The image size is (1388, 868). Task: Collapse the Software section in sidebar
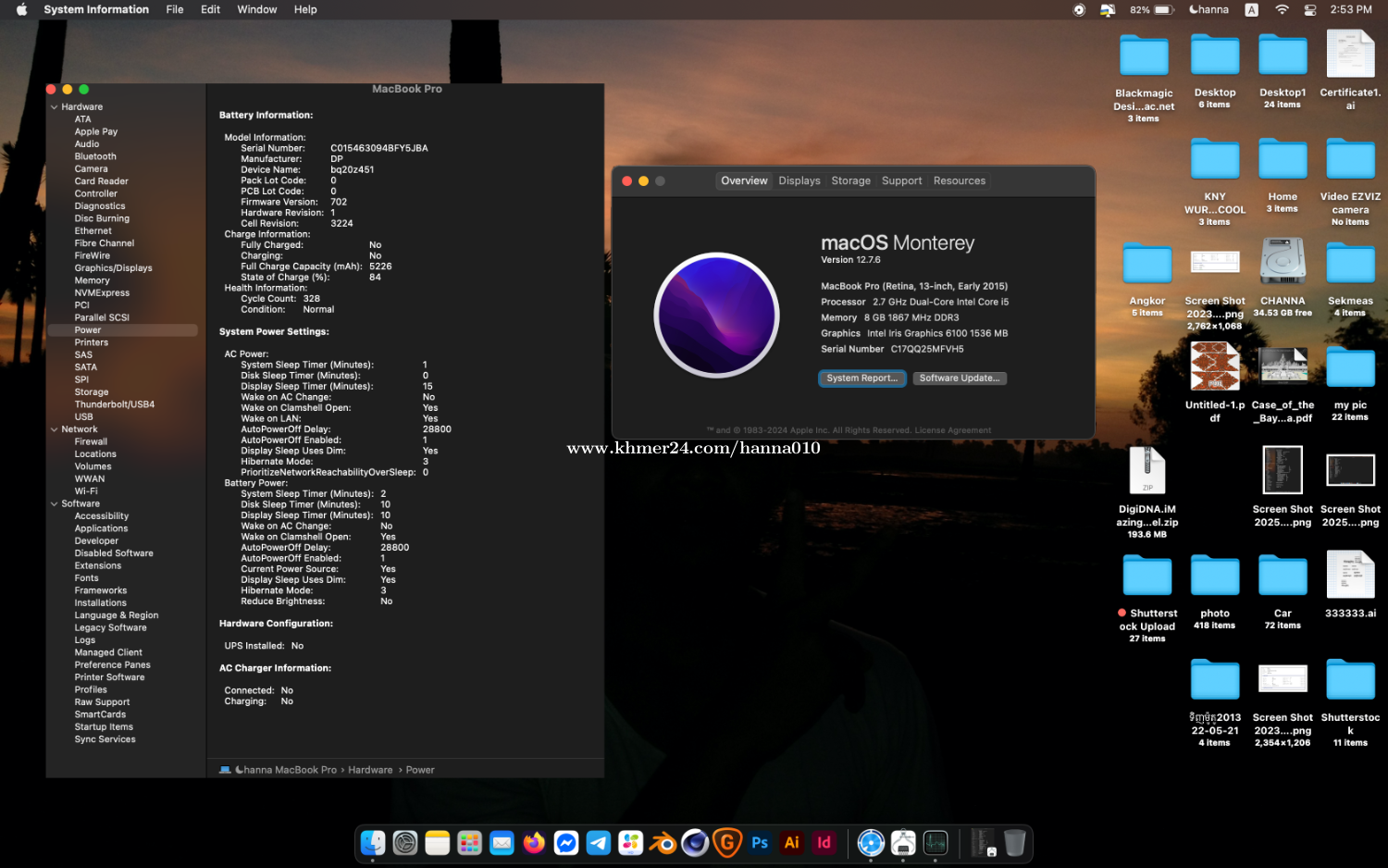[x=54, y=504]
